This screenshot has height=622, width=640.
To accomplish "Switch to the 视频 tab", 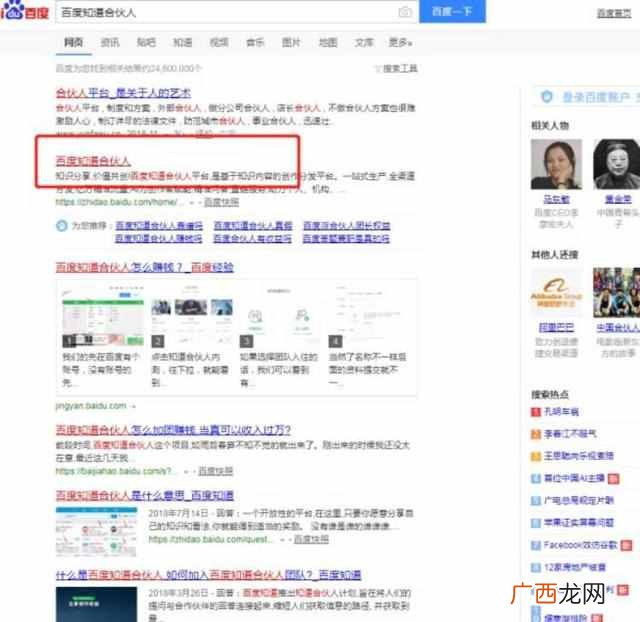I will coord(219,42).
